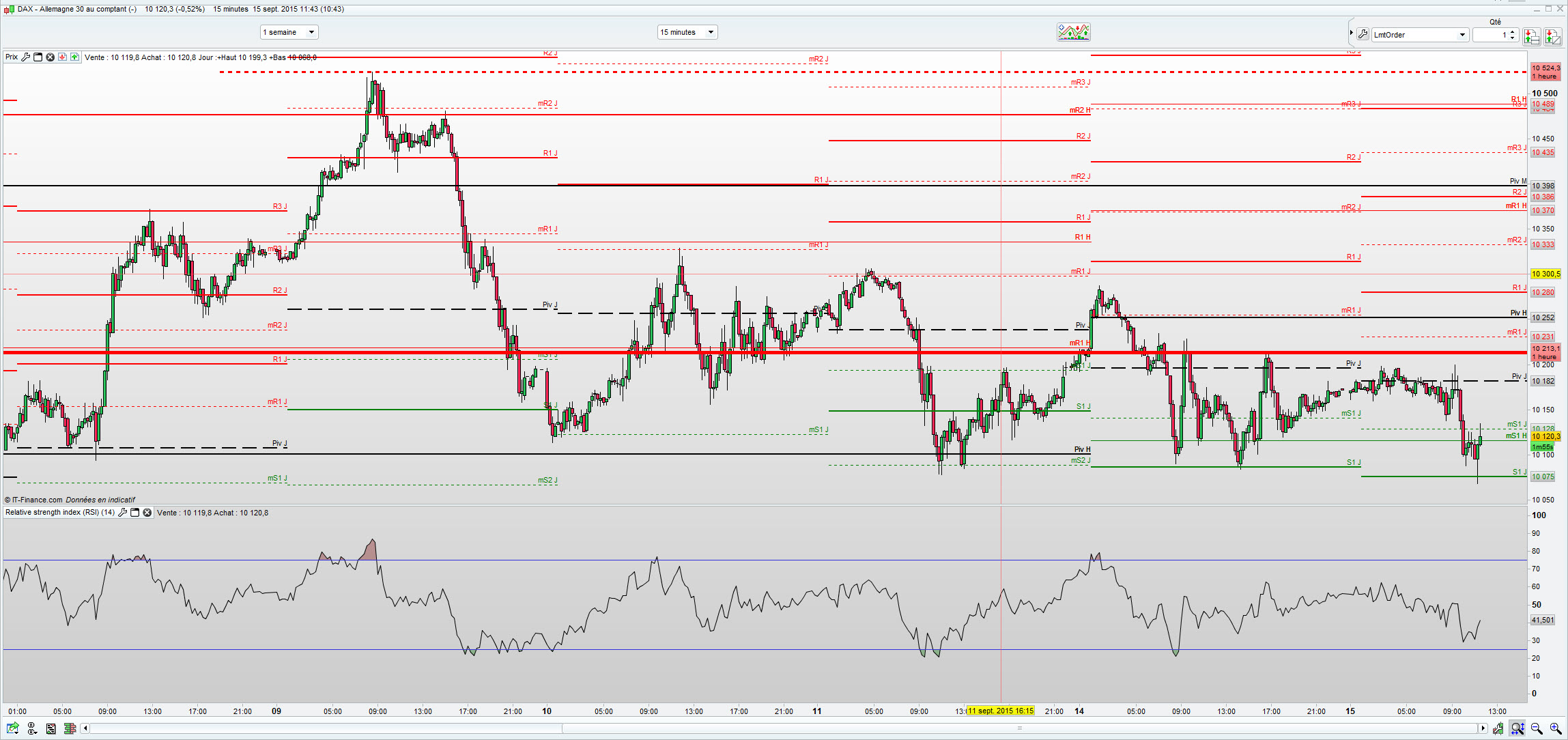Click the horizontal chart scrollbar thumb
Viewport: 1568px width, 740px height.
pyautogui.click(x=1021, y=728)
